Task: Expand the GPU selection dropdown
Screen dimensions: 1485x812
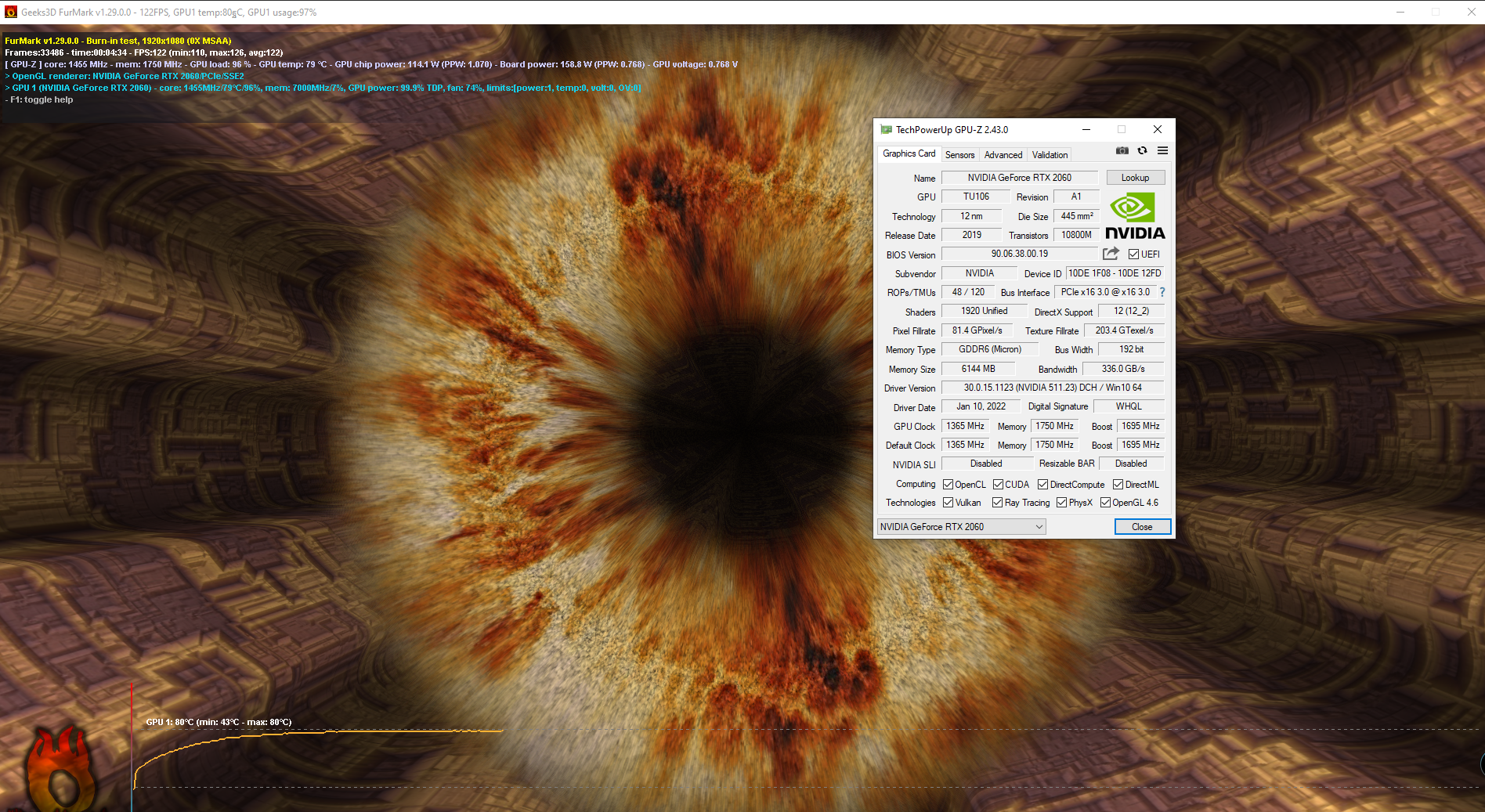Action: coord(1038,526)
